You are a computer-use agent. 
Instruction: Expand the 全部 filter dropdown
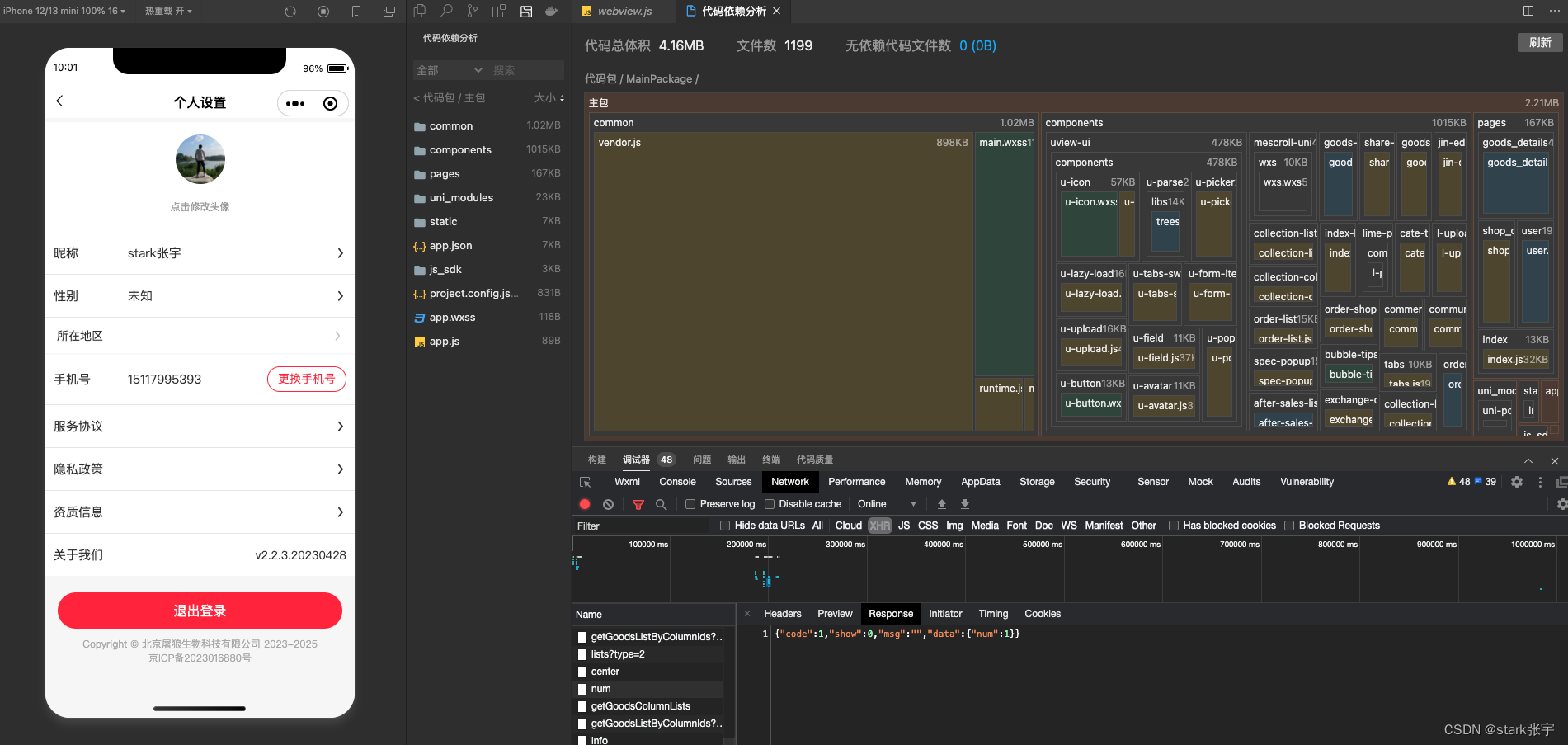[450, 70]
